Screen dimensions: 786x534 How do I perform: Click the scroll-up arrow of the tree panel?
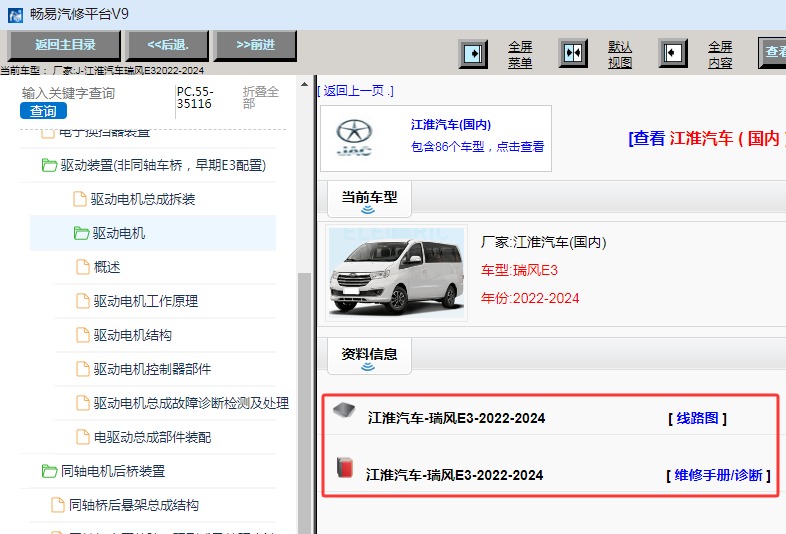coord(304,84)
